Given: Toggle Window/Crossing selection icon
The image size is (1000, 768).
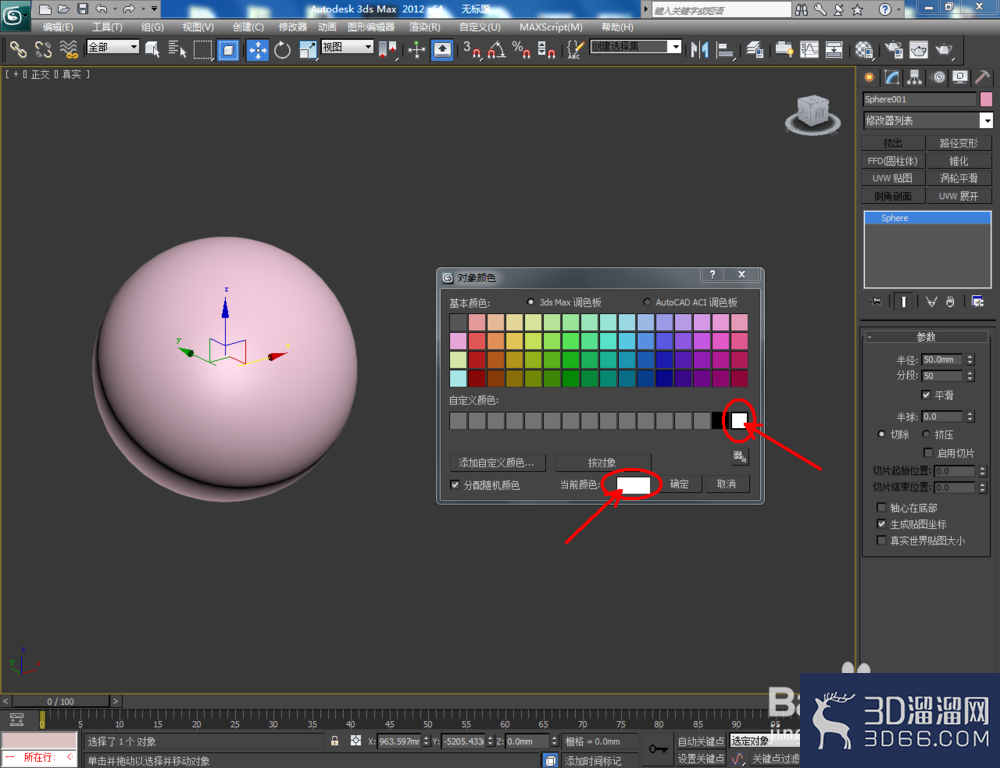Looking at the screenshot, I should (228, 49).
